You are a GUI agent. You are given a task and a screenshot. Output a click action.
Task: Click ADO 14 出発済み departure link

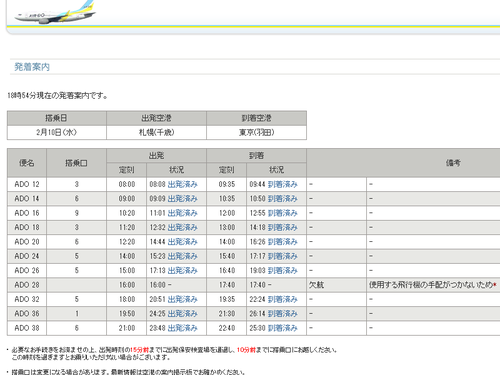click(x=182, y=199)
